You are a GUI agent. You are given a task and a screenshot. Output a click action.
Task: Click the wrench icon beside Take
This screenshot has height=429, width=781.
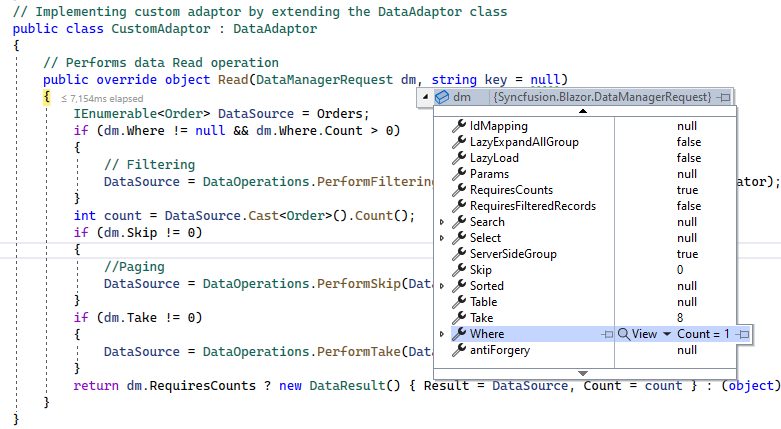pyautogui.click(x=459, y=317)
